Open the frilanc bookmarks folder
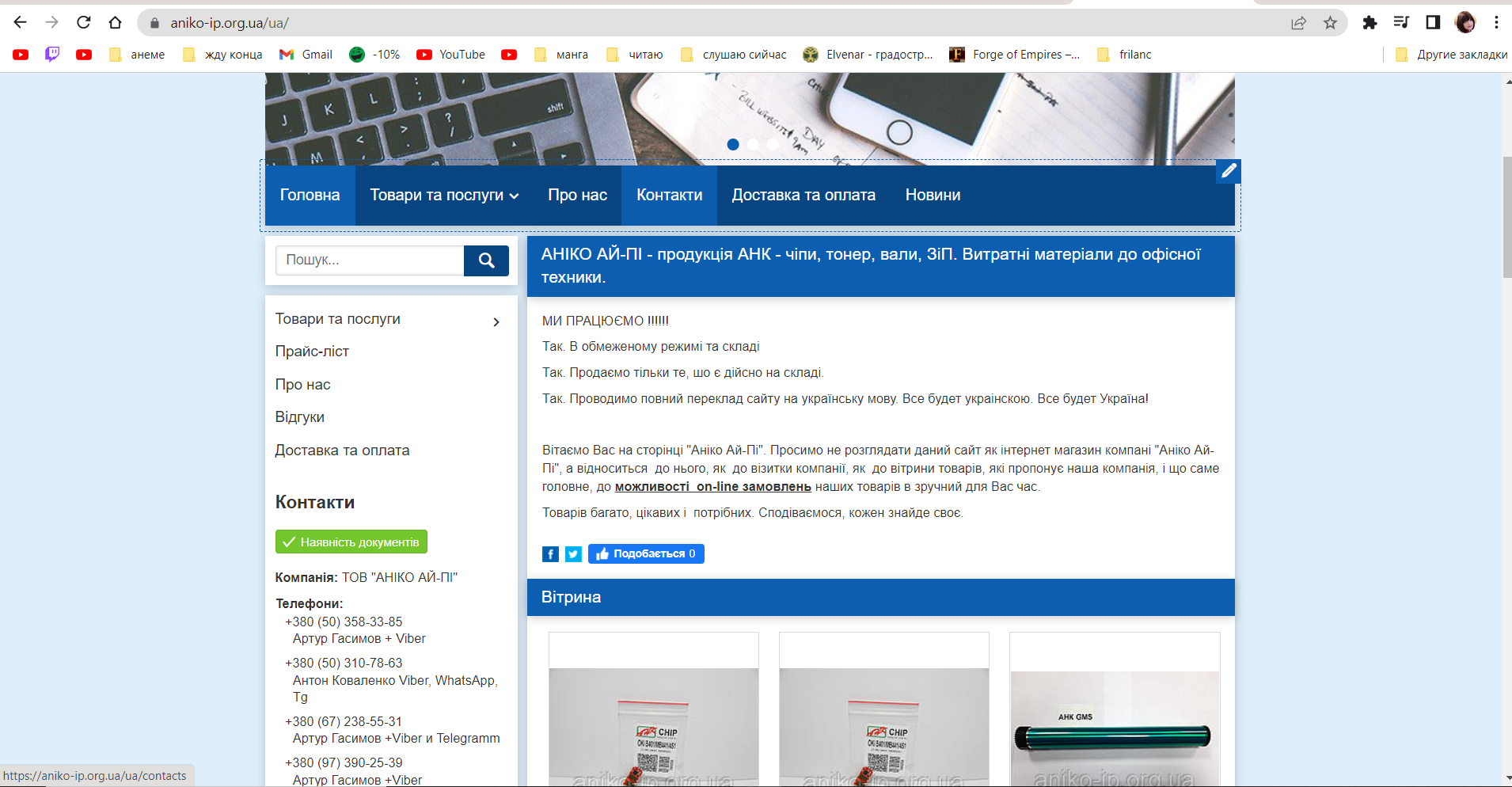 point(1125,55)
